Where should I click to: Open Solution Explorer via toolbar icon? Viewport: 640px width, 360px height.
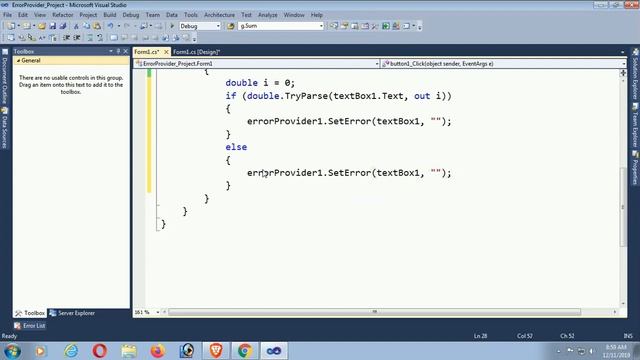pos(334,26)
